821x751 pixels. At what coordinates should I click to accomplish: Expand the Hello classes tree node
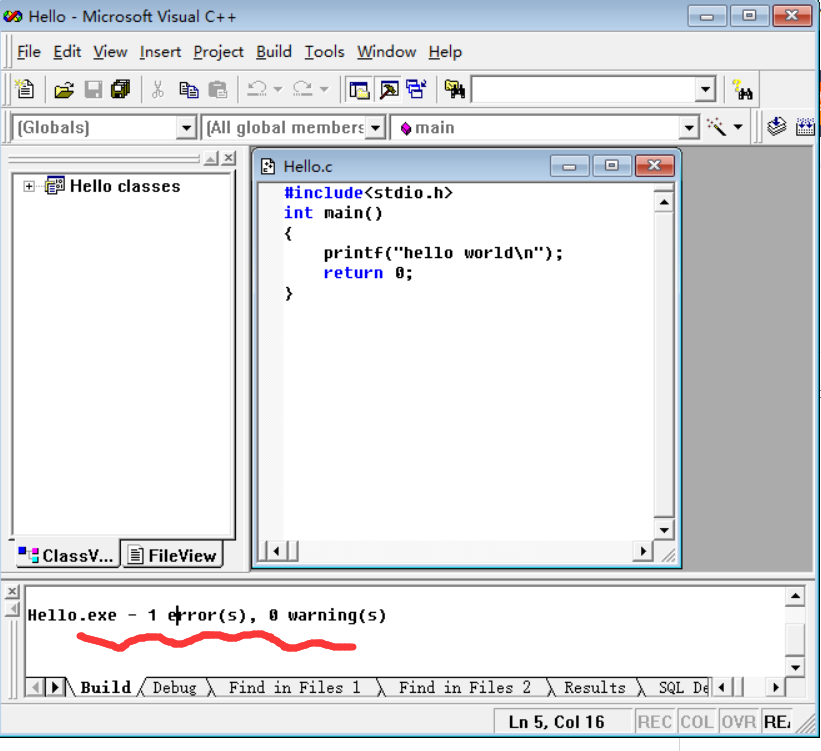coord(29,186)
